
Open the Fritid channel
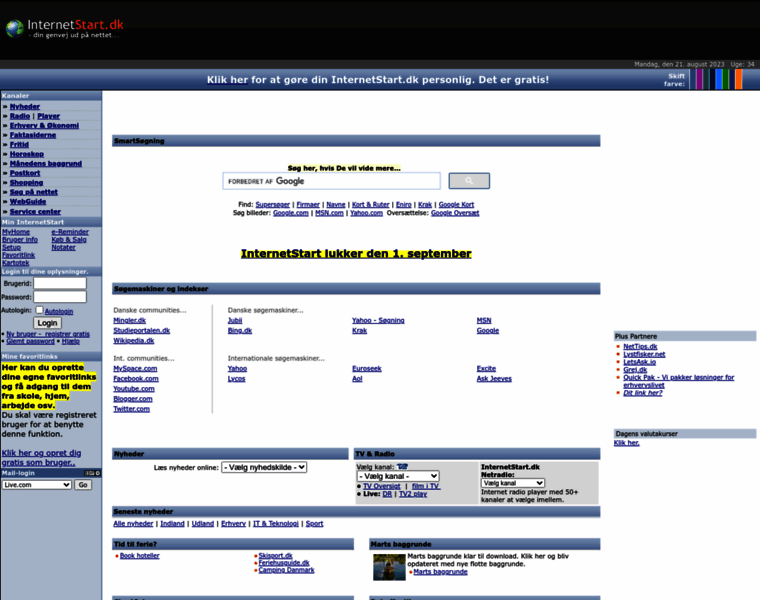19,144
